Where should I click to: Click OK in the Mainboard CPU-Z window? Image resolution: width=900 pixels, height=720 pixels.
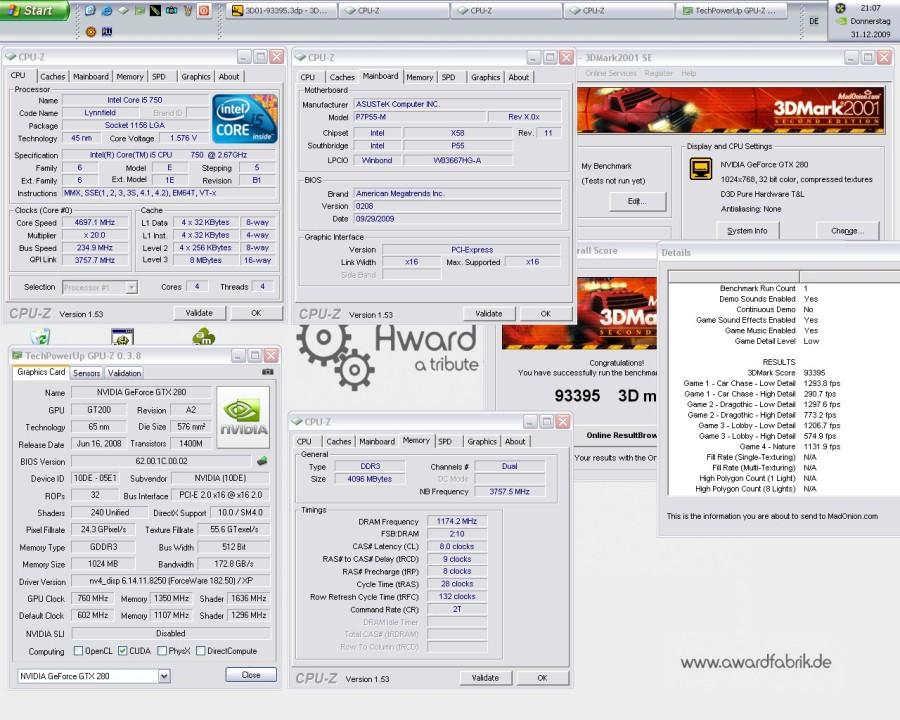[545, 313]
